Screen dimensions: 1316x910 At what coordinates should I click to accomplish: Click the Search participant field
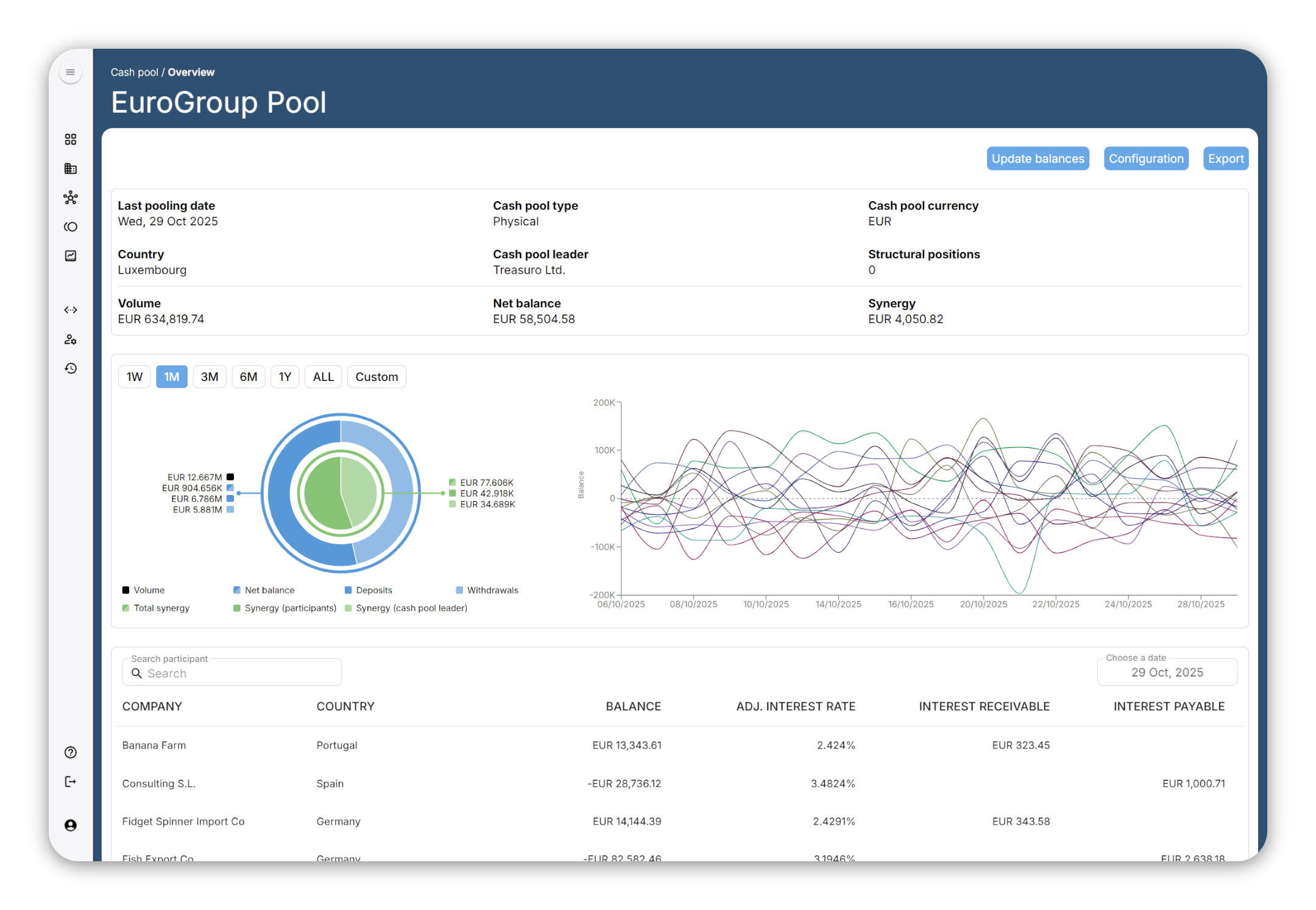pyautogui.click(x=232, y=673)
